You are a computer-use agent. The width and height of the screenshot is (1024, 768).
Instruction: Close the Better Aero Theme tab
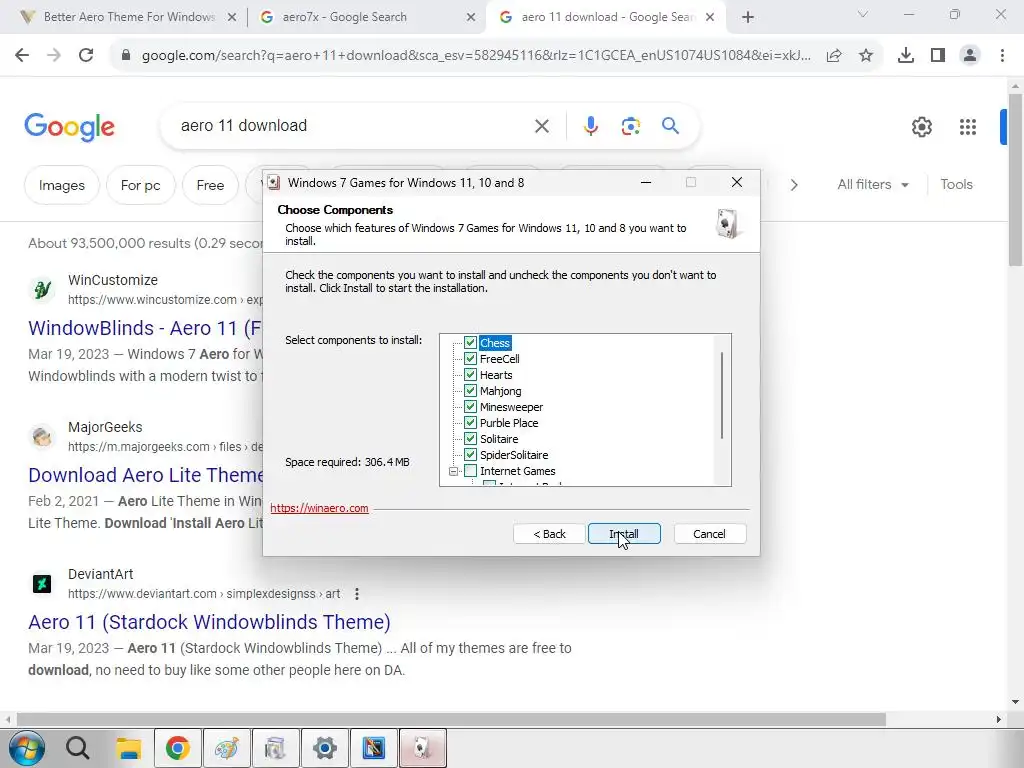(x=231, y=18)
